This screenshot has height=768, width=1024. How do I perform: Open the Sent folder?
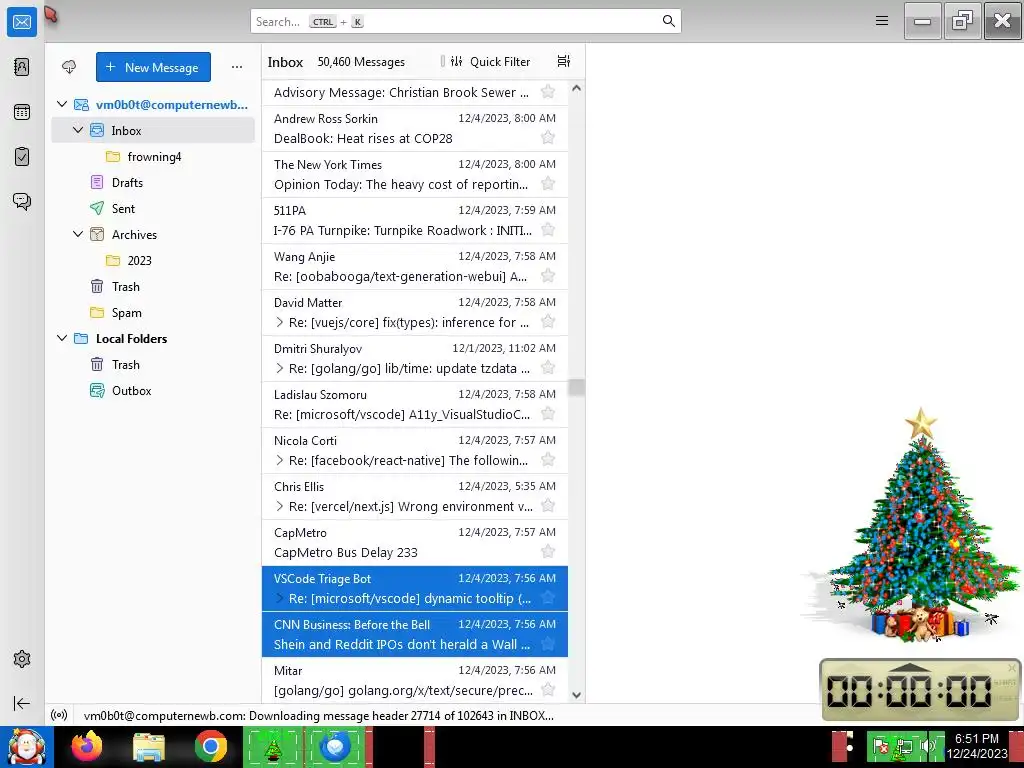coord(153,208)
